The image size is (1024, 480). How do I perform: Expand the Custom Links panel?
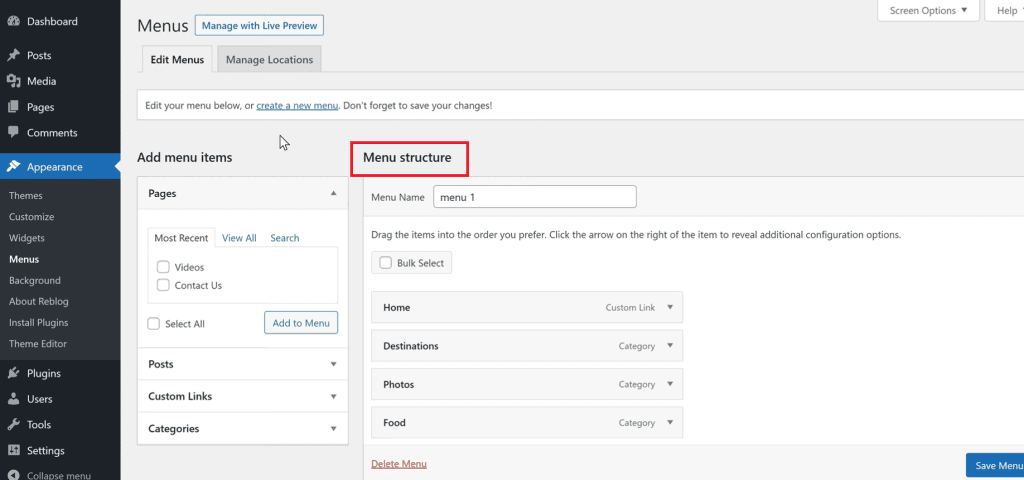coord(242,396)
